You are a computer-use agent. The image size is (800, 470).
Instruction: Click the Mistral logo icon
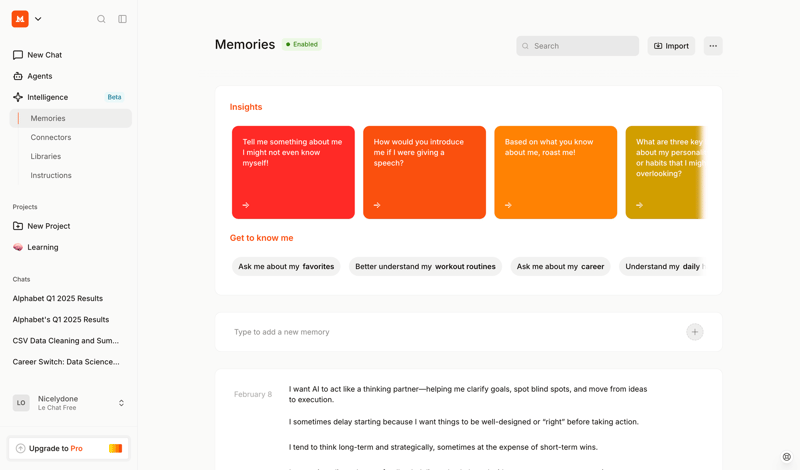(x=20, y=19)
